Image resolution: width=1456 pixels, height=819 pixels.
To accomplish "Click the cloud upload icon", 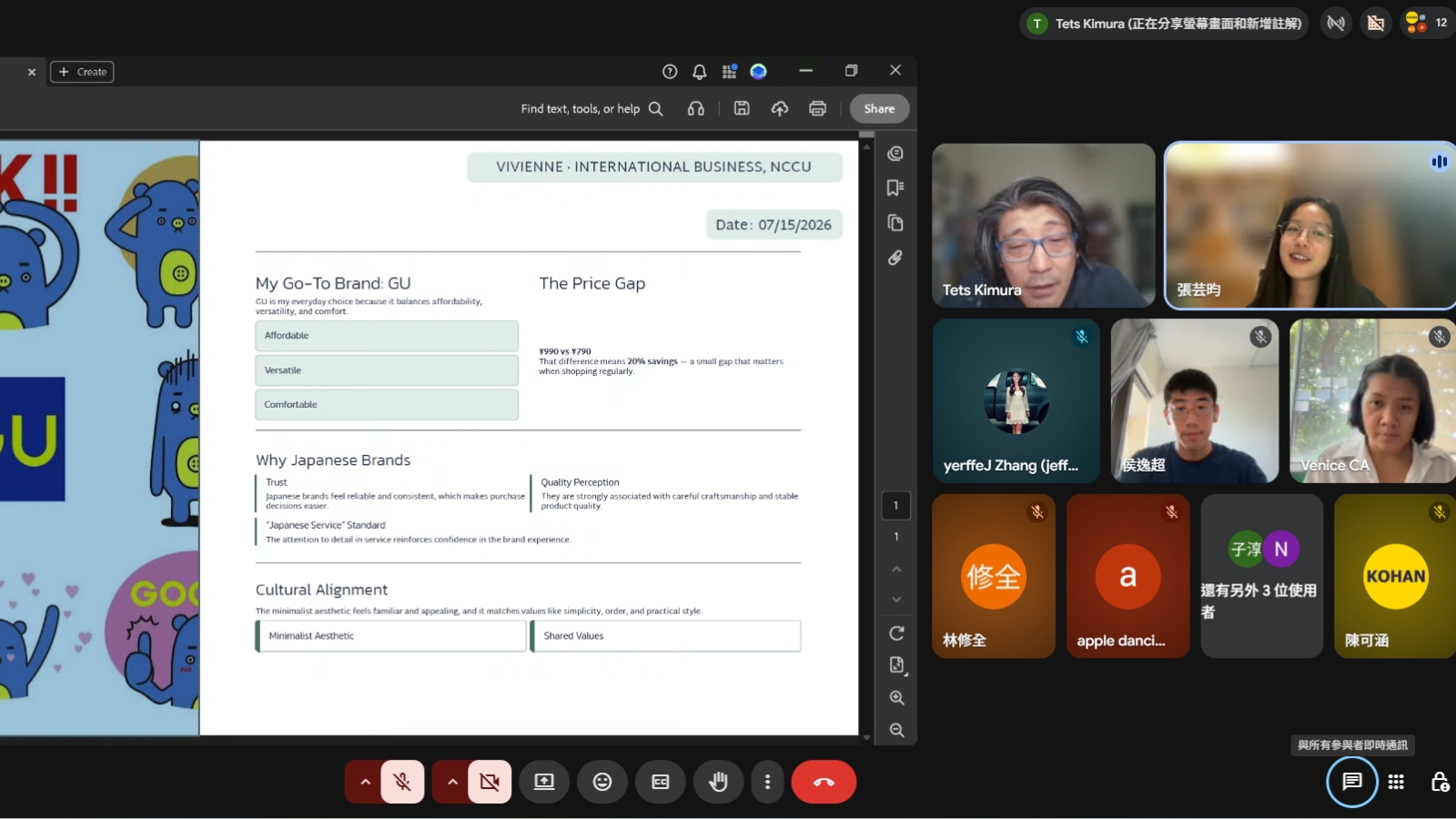I will pos(780,108).
